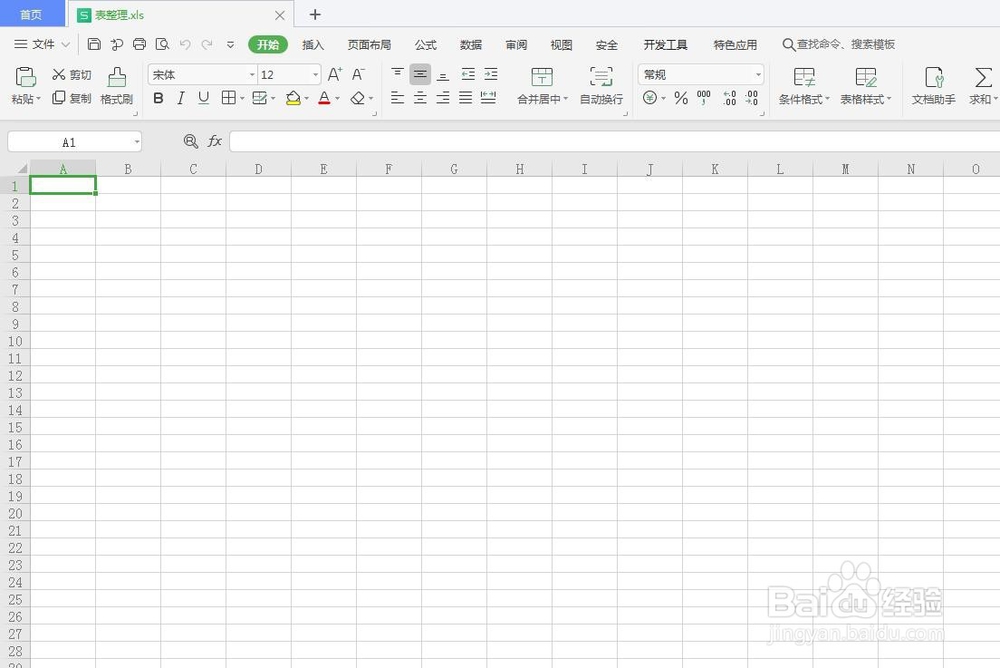This screenshot has width=1000, height=668.
Task: Activate the Format Painter (格式刷)
Action: click(117, 85)
